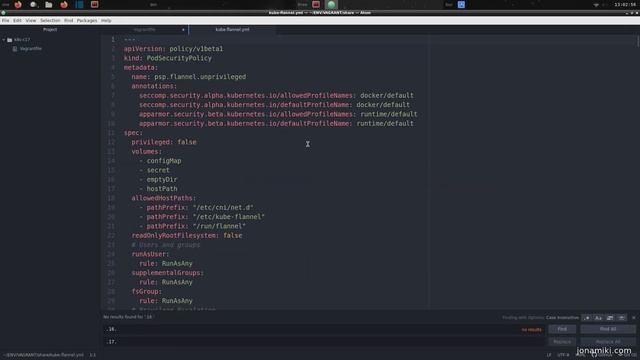Open the Selection menu
The height and width of the screenshot is (360, 640).
coord(50,20)
